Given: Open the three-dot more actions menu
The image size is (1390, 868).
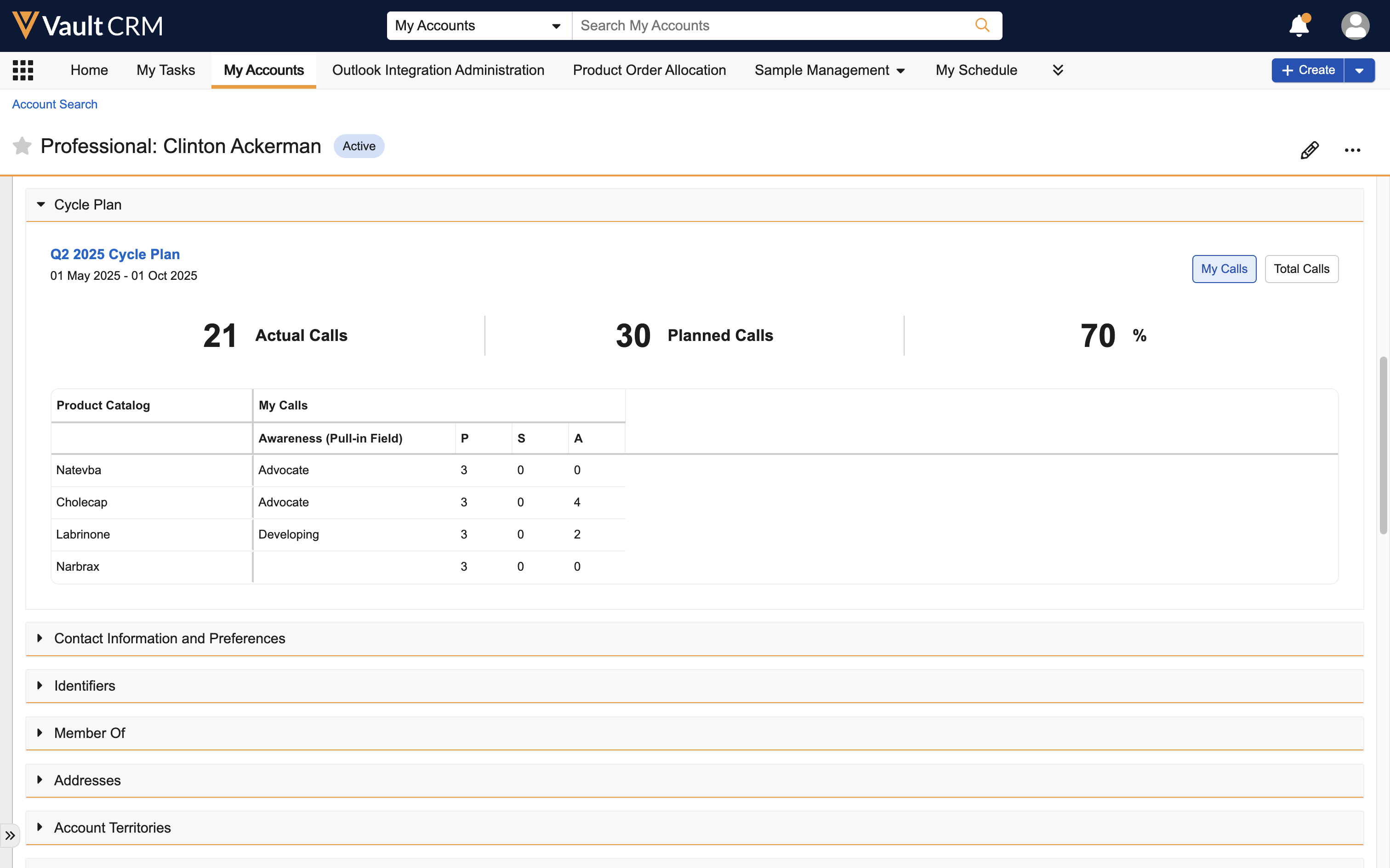Looking at the screenshot, I should [x=1352, y=150].
